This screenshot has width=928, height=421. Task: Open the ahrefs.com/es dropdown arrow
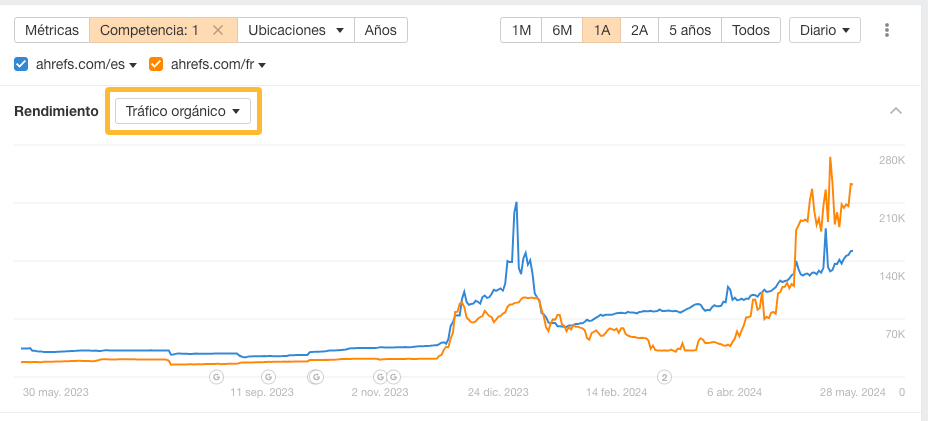coord(133,66)
